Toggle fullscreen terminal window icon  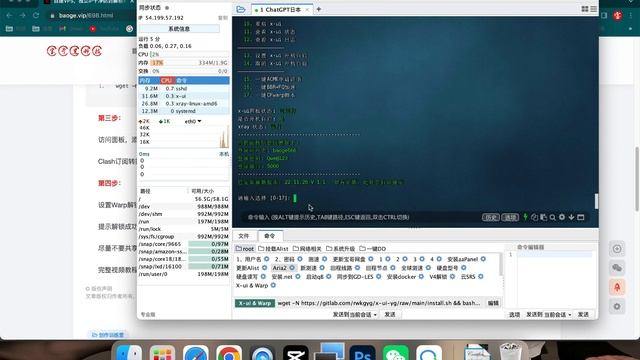pyautogui.click(x=581, y=217)
